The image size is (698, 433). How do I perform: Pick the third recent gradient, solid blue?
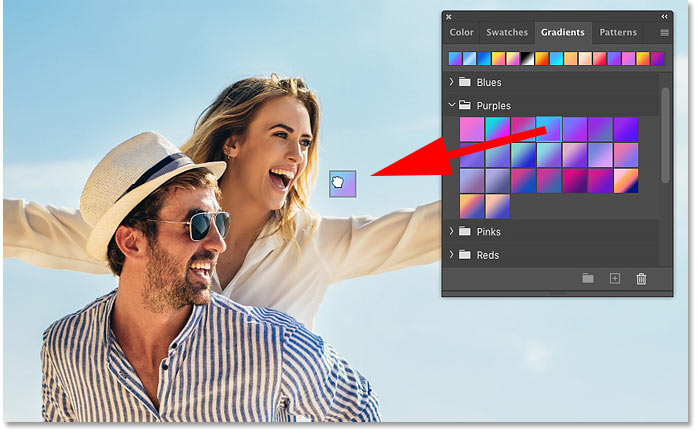pyautogui.click(x=484, y=58)
